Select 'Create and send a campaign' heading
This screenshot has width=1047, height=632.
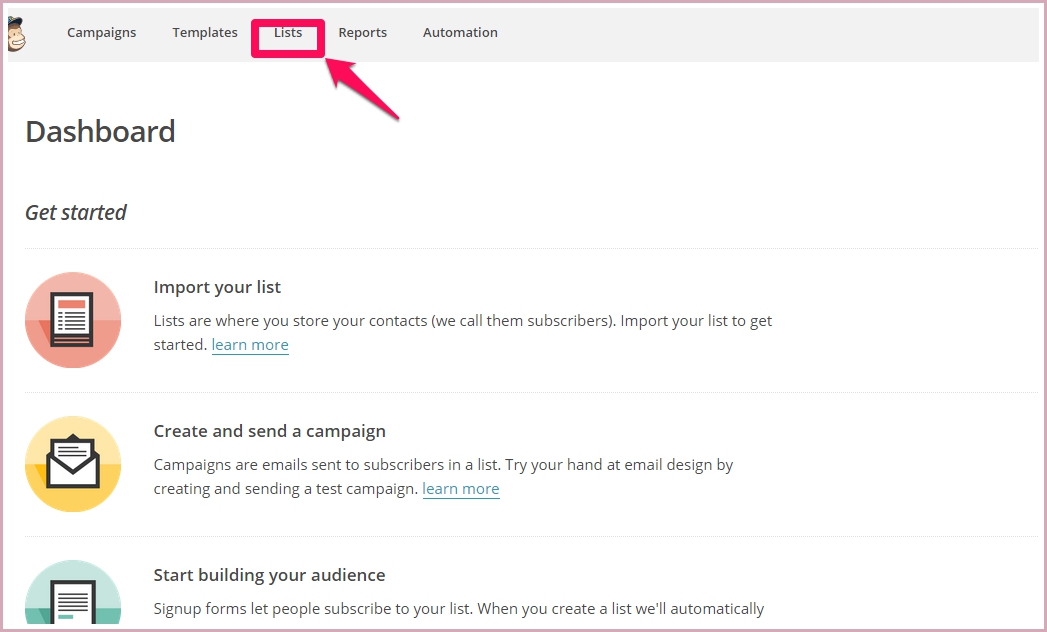[269, 432]
